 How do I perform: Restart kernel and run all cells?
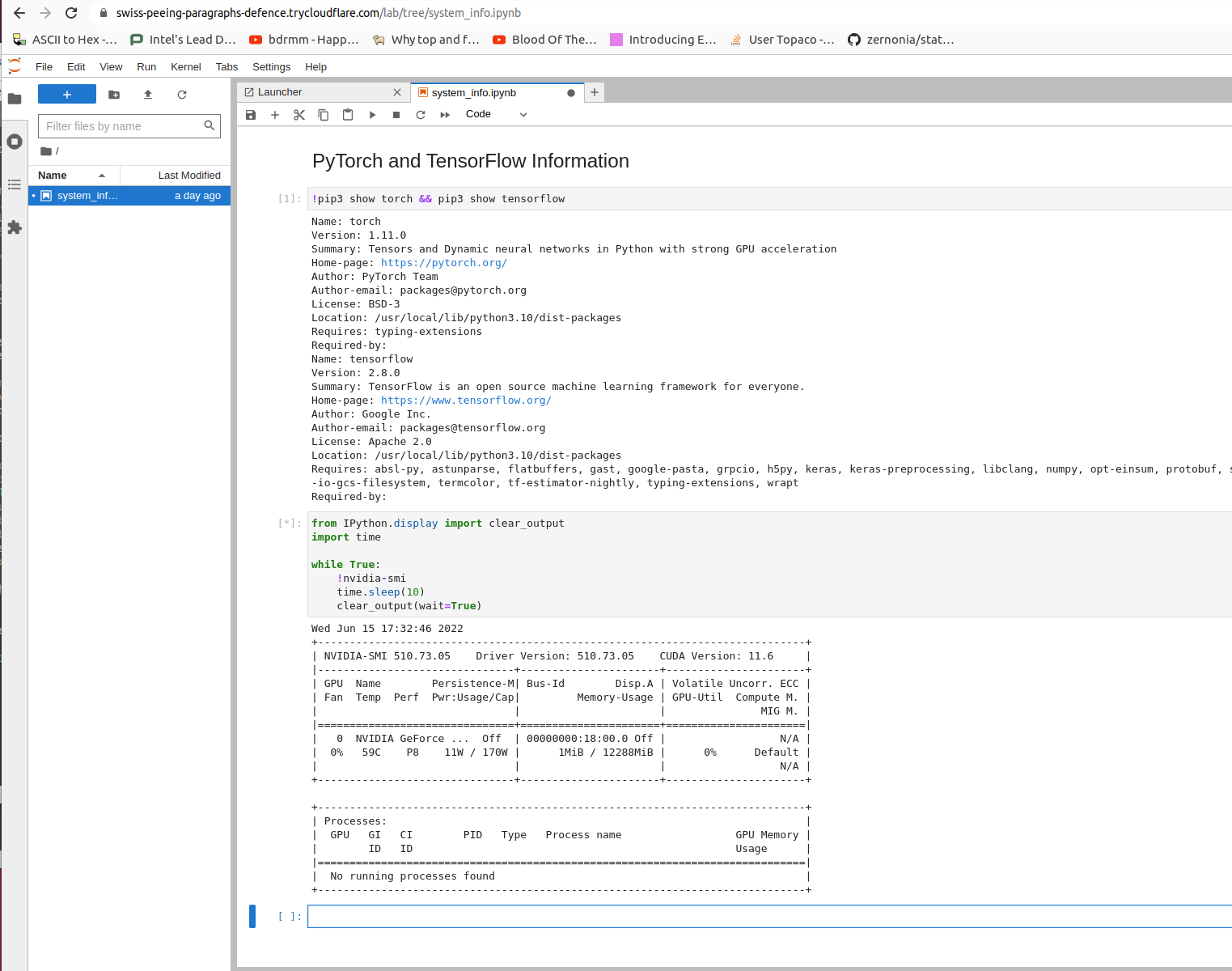tap(445, 115)
